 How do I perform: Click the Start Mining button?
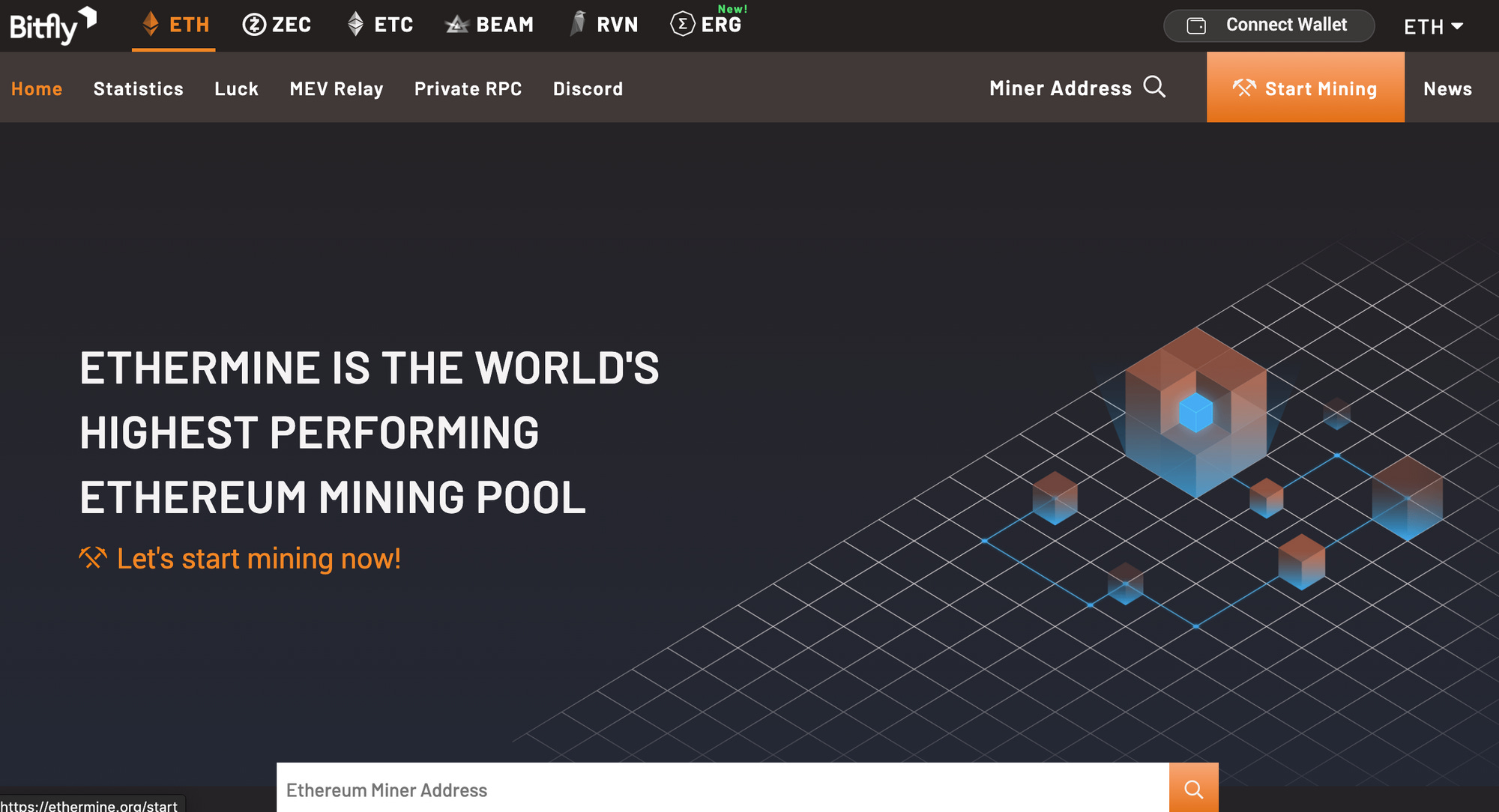pos(1306,87)
